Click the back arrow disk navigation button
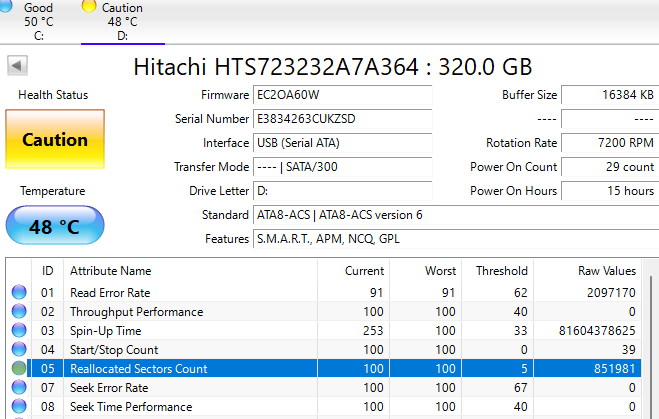Viewport: 659px width, 419px height. pos(17,66)
